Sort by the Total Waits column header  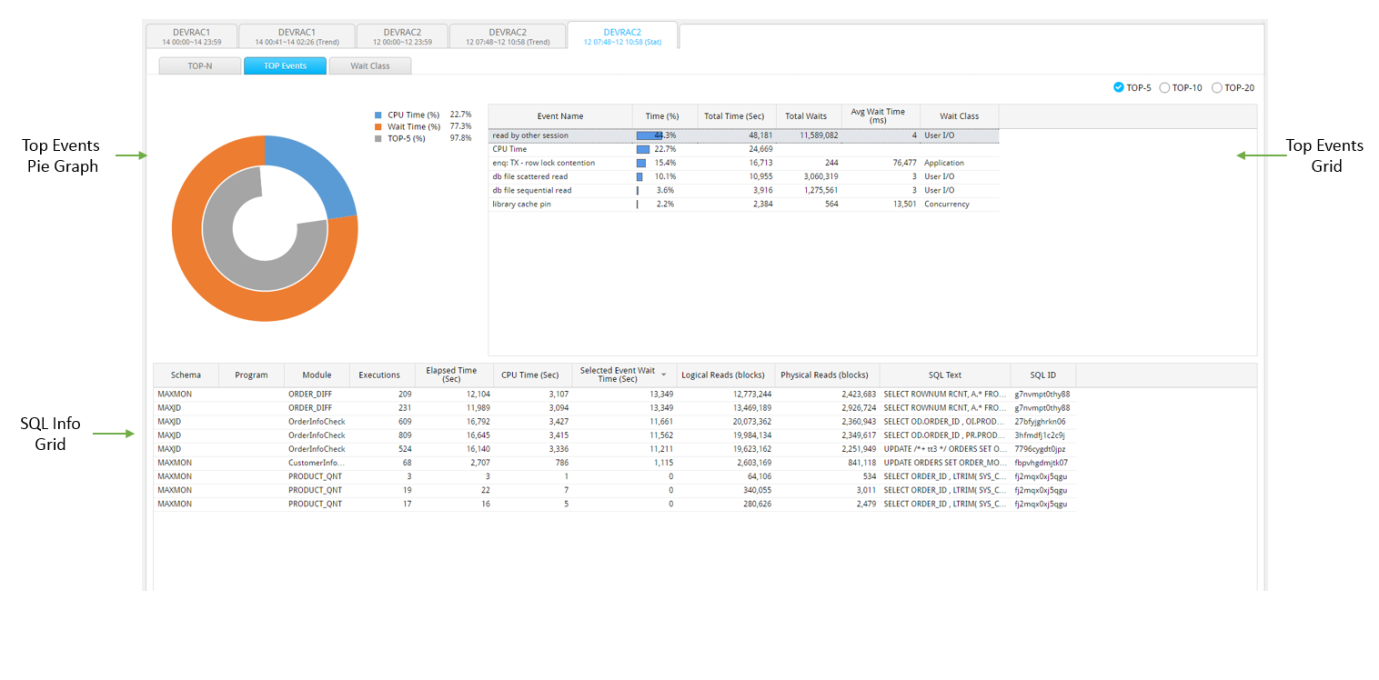click(807, 117)
